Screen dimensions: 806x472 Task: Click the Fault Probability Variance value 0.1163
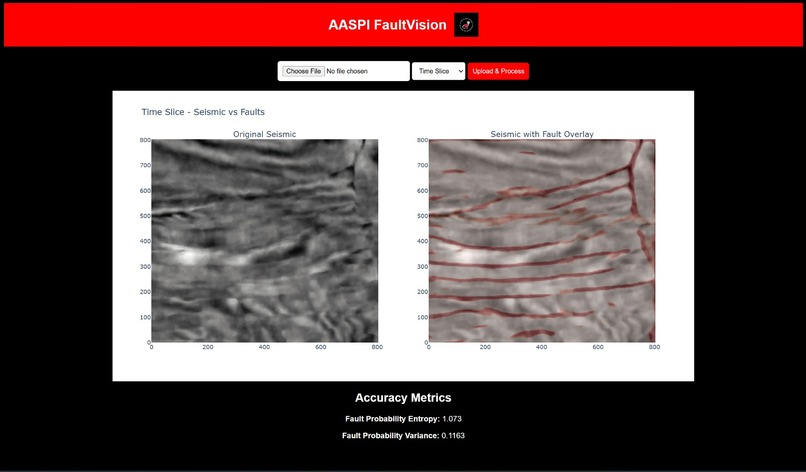(453, 435)
